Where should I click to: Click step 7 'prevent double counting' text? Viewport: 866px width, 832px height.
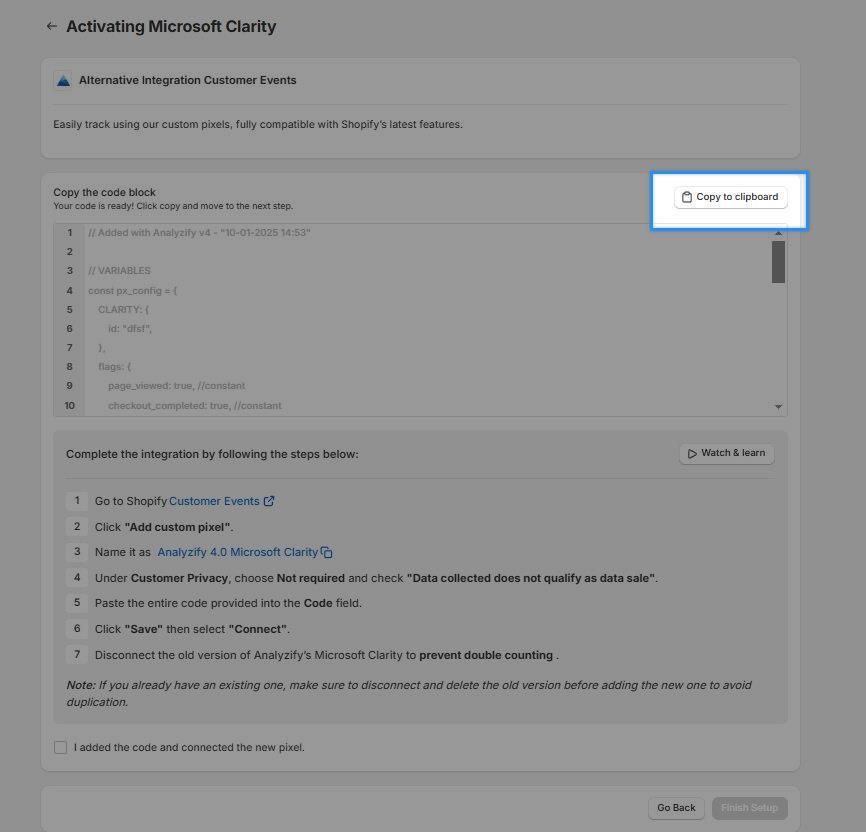pos(486,655)
